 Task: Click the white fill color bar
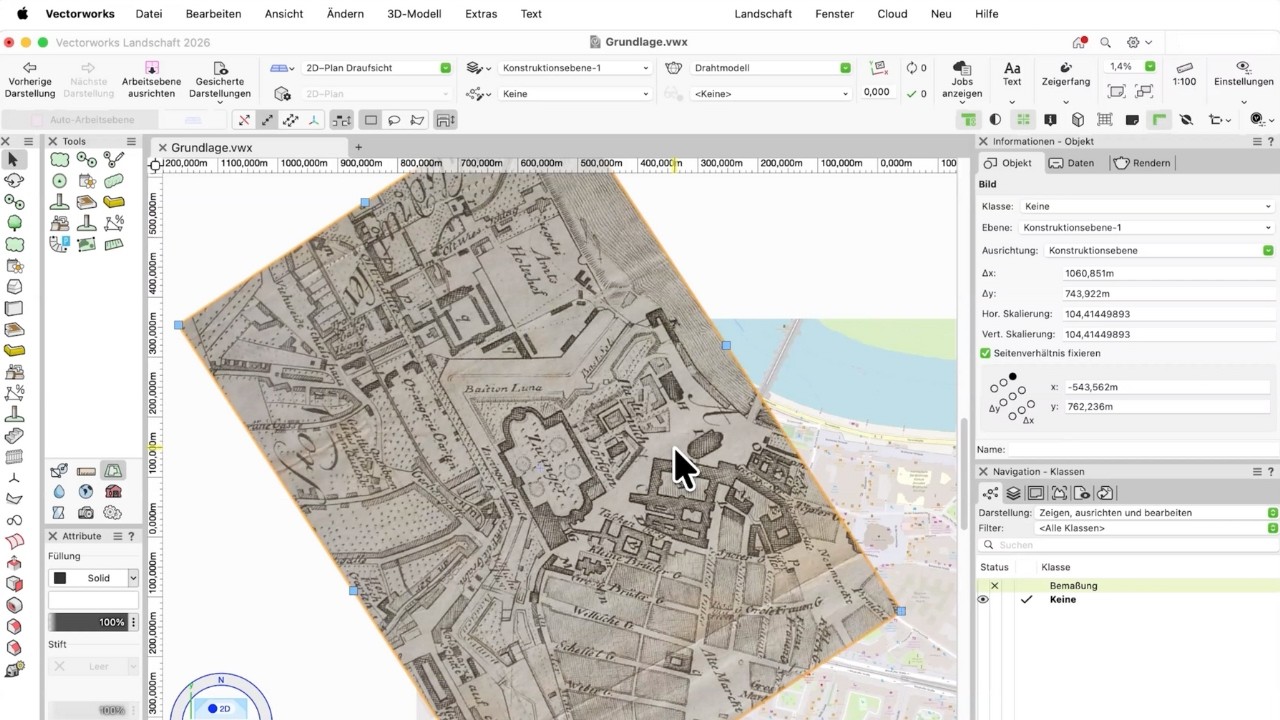(x=94, y=600)
